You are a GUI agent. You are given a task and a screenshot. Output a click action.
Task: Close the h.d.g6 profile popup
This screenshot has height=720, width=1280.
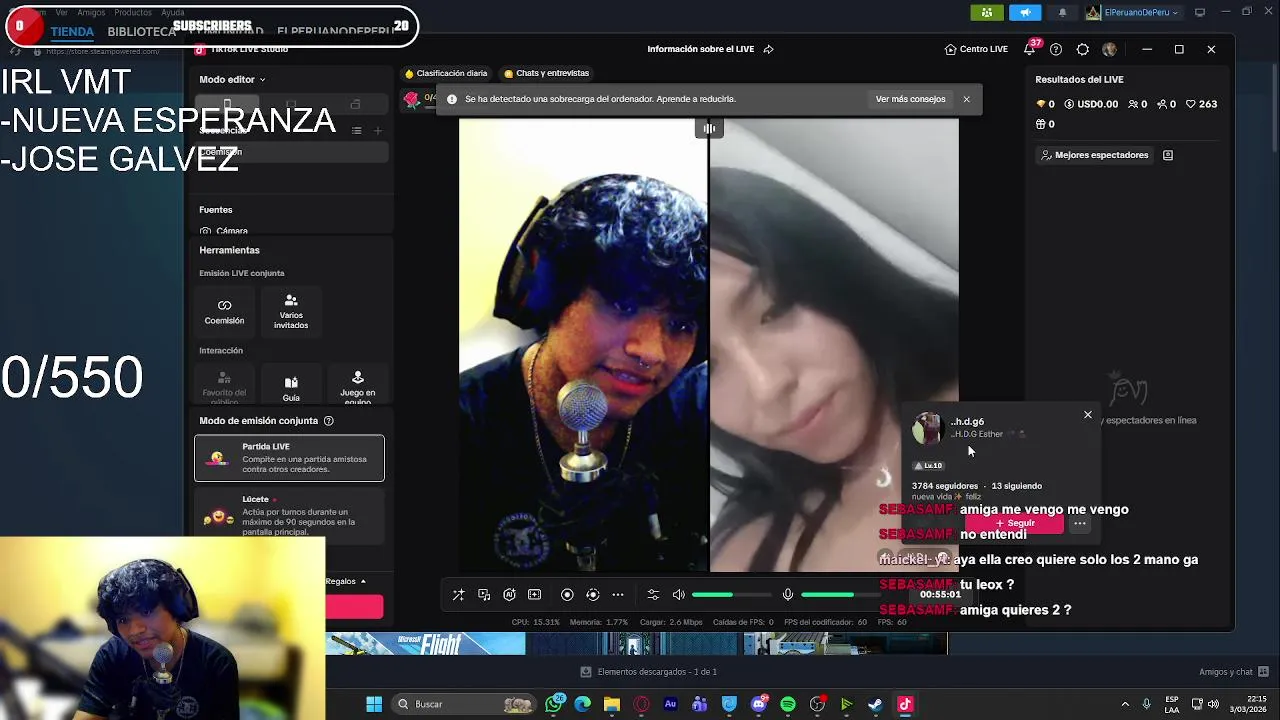point(1088,415)
